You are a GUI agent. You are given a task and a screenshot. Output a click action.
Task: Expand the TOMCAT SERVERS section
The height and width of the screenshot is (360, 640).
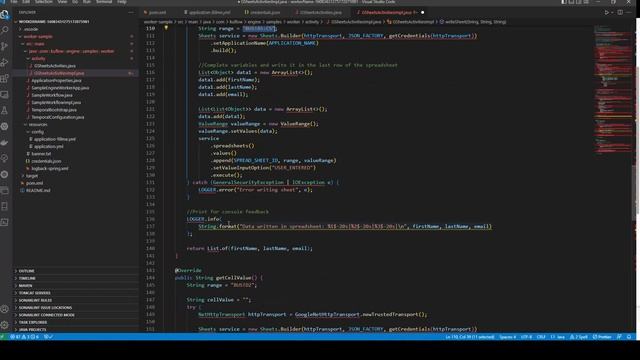point(76,293)
